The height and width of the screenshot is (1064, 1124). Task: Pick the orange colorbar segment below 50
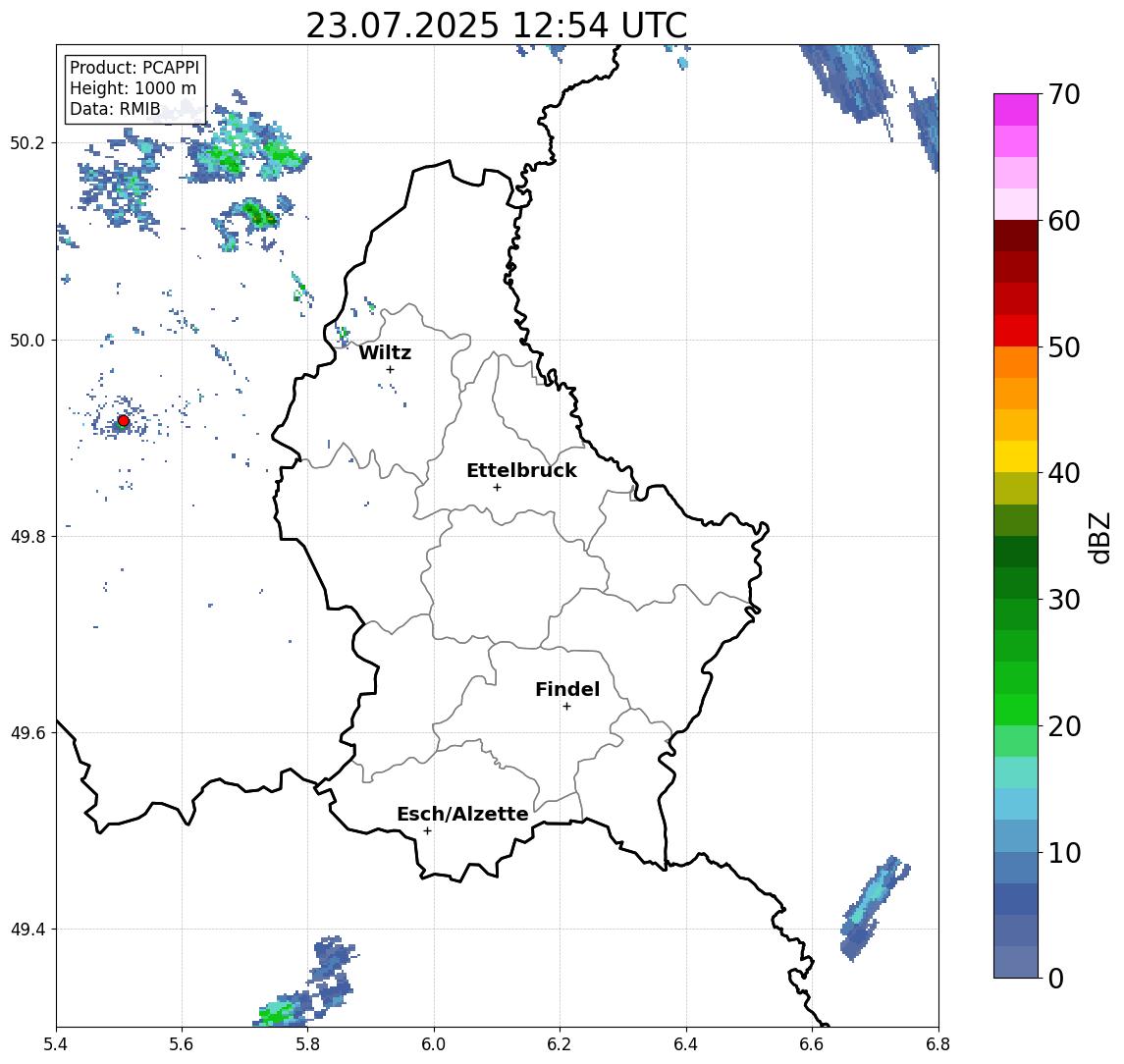click(x=1016, y=362)
